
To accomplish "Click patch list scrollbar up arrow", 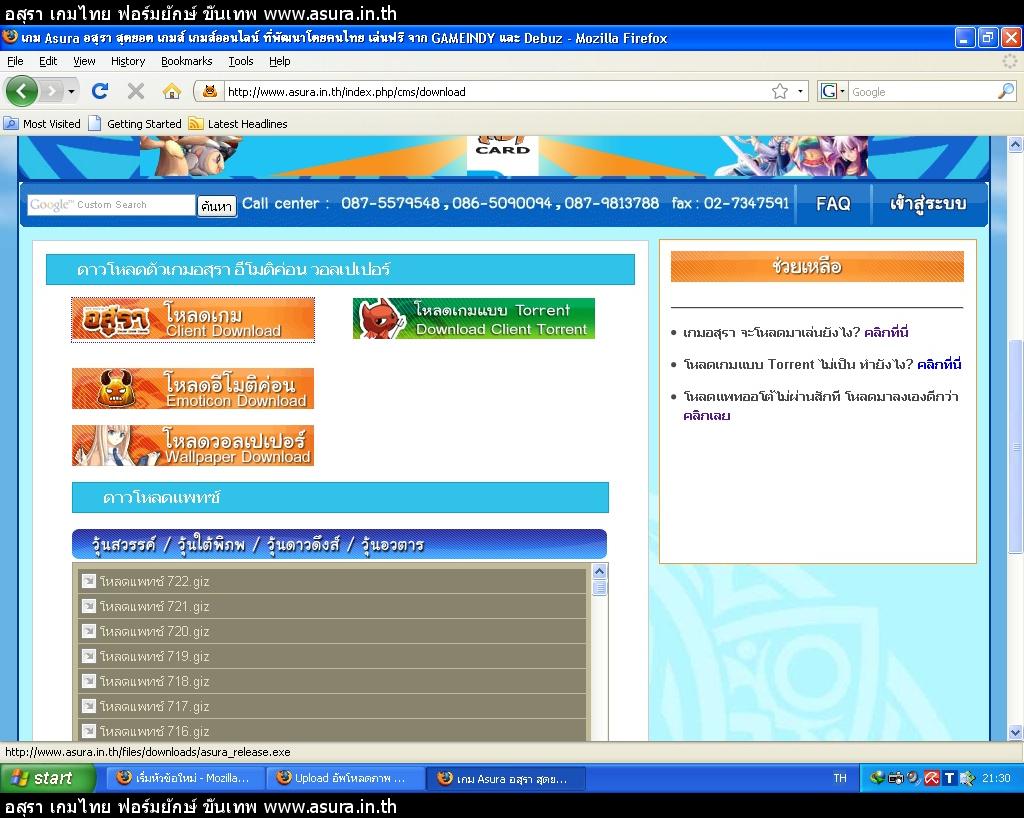I will (x=600, y=572).
